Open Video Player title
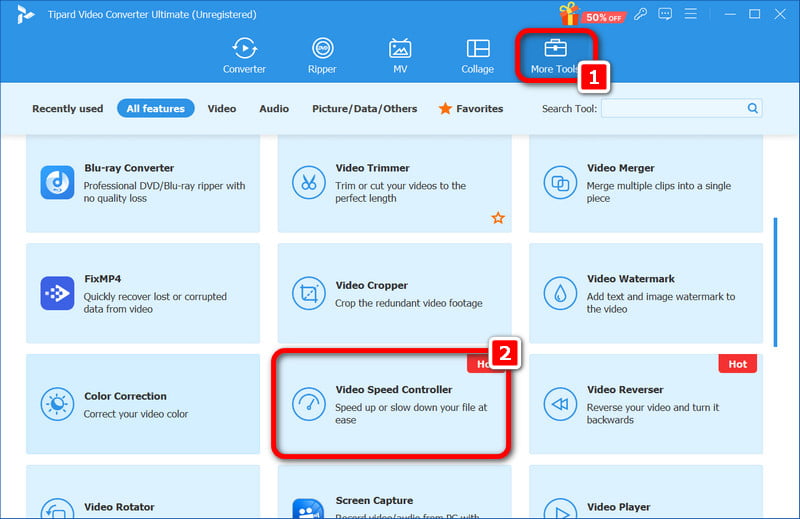This screenshot has height=519, width=800. point(618,507)
